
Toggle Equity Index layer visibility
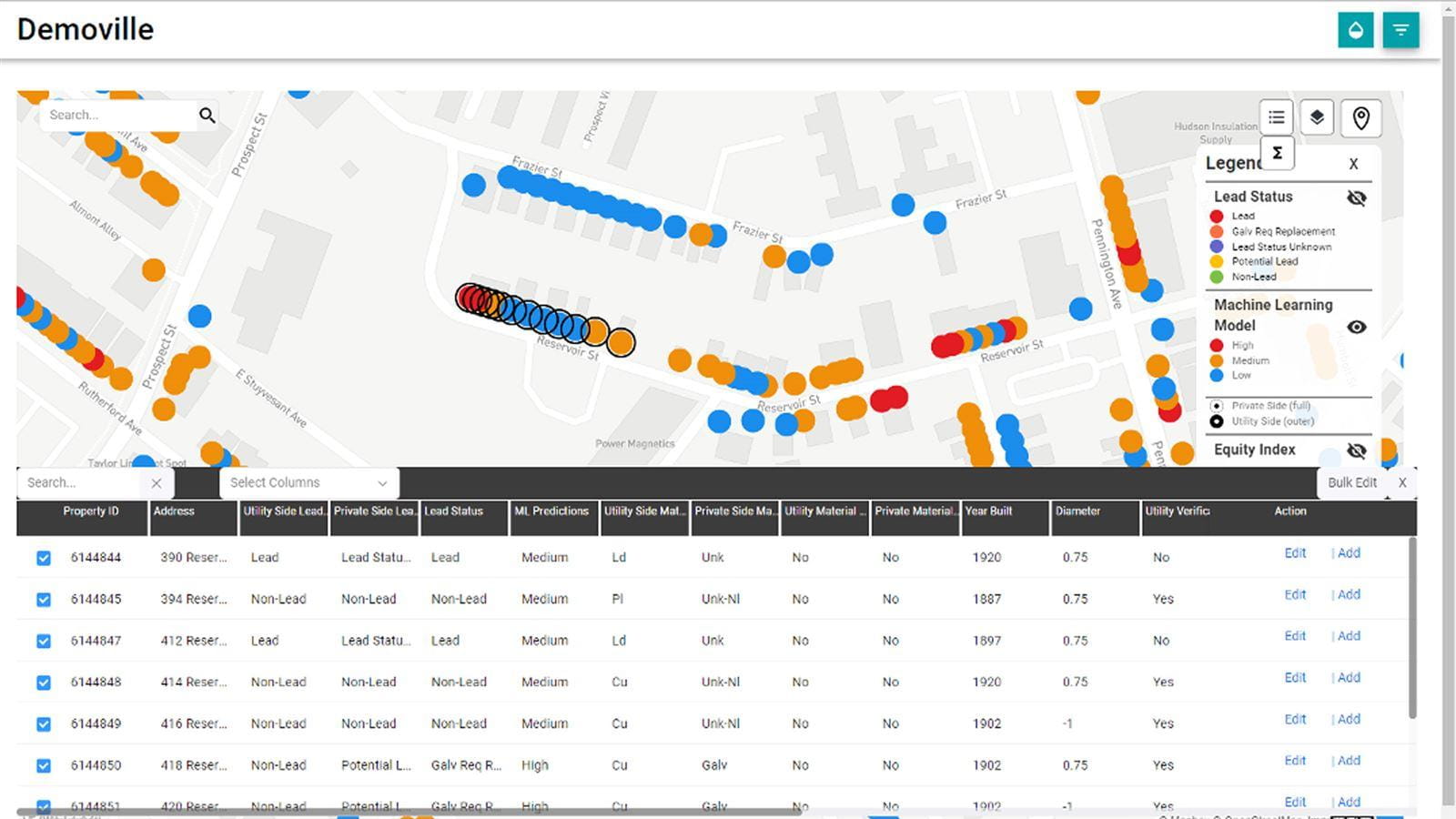[1356, 450]
